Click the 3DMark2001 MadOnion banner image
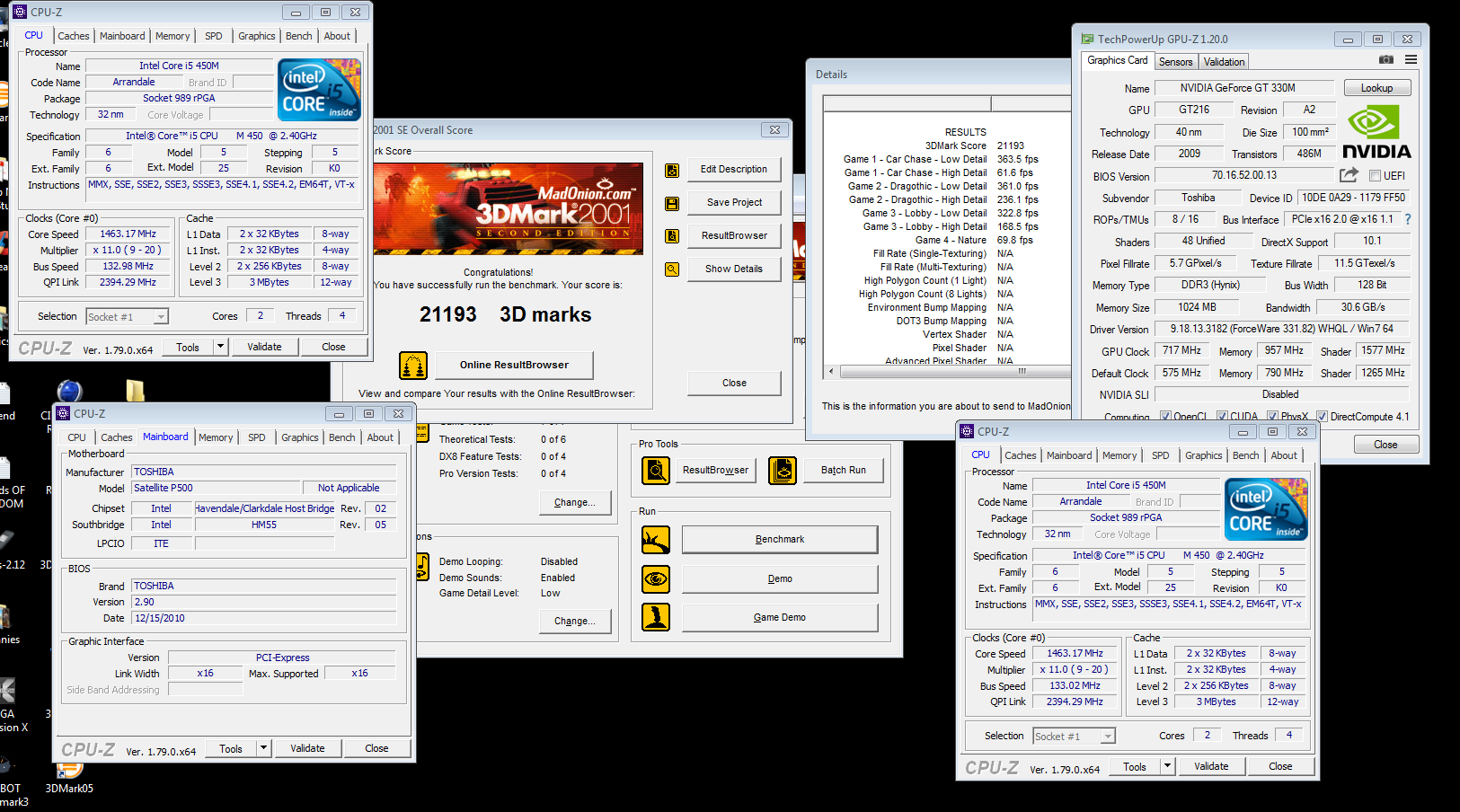 point(509,208)
